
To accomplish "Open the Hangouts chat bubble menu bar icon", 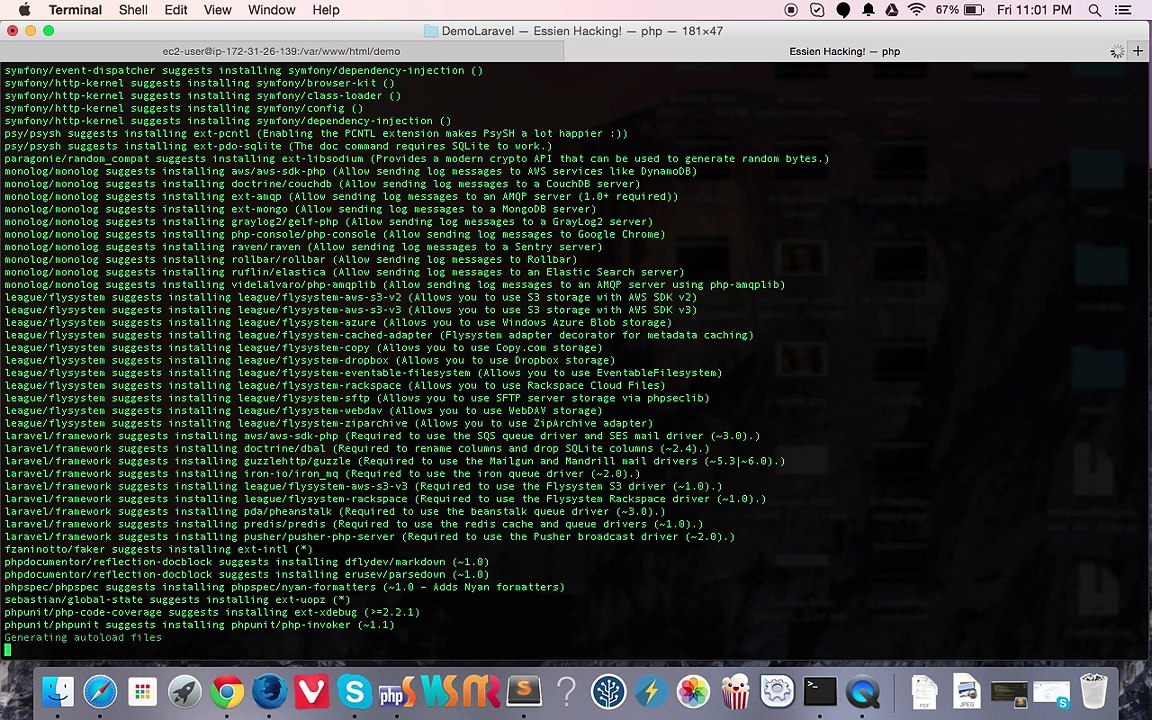I will click(843, 10).
